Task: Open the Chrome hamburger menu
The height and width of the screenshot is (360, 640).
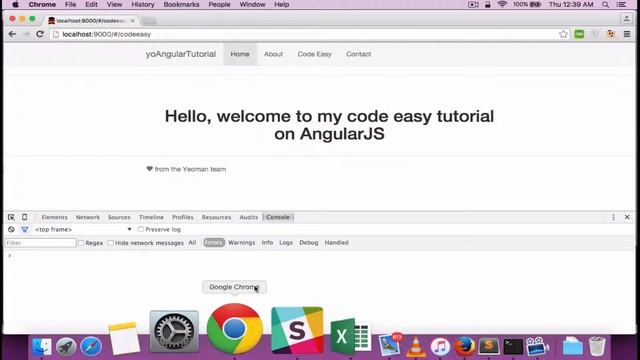Action: click(x=627, y=34)
